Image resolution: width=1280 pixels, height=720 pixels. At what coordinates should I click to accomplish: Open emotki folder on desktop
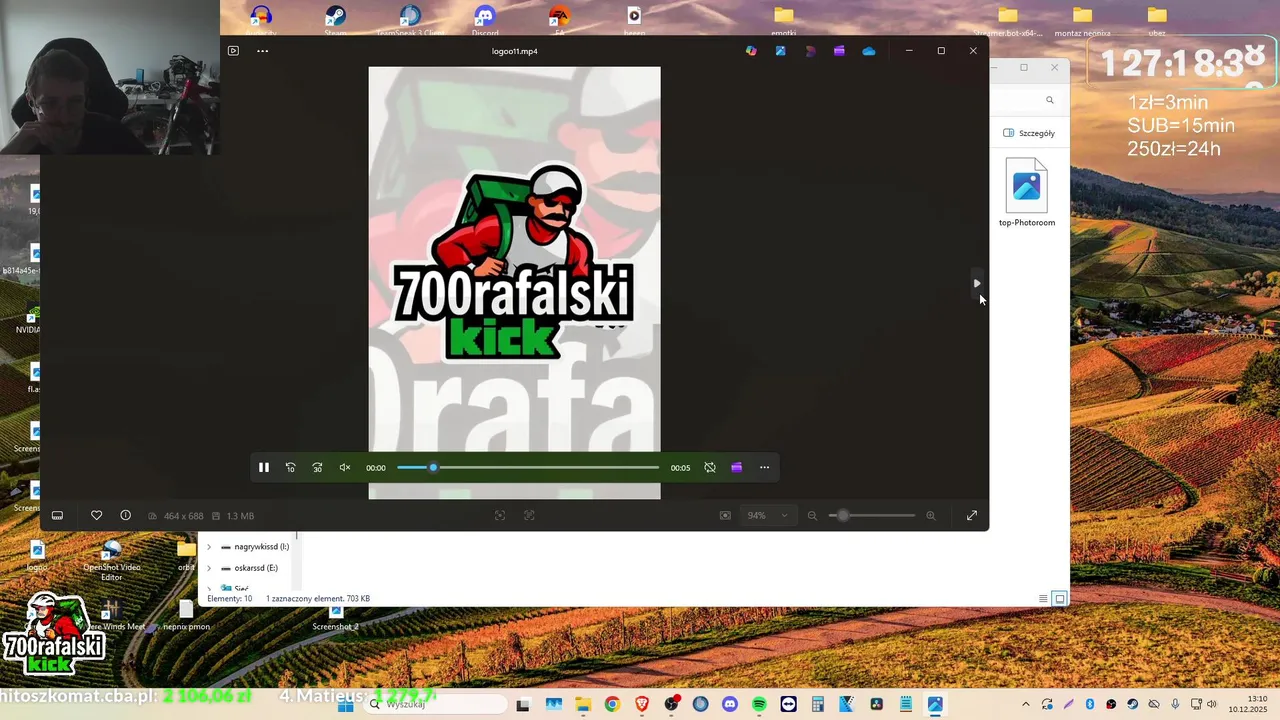click(x=784, y=20)
